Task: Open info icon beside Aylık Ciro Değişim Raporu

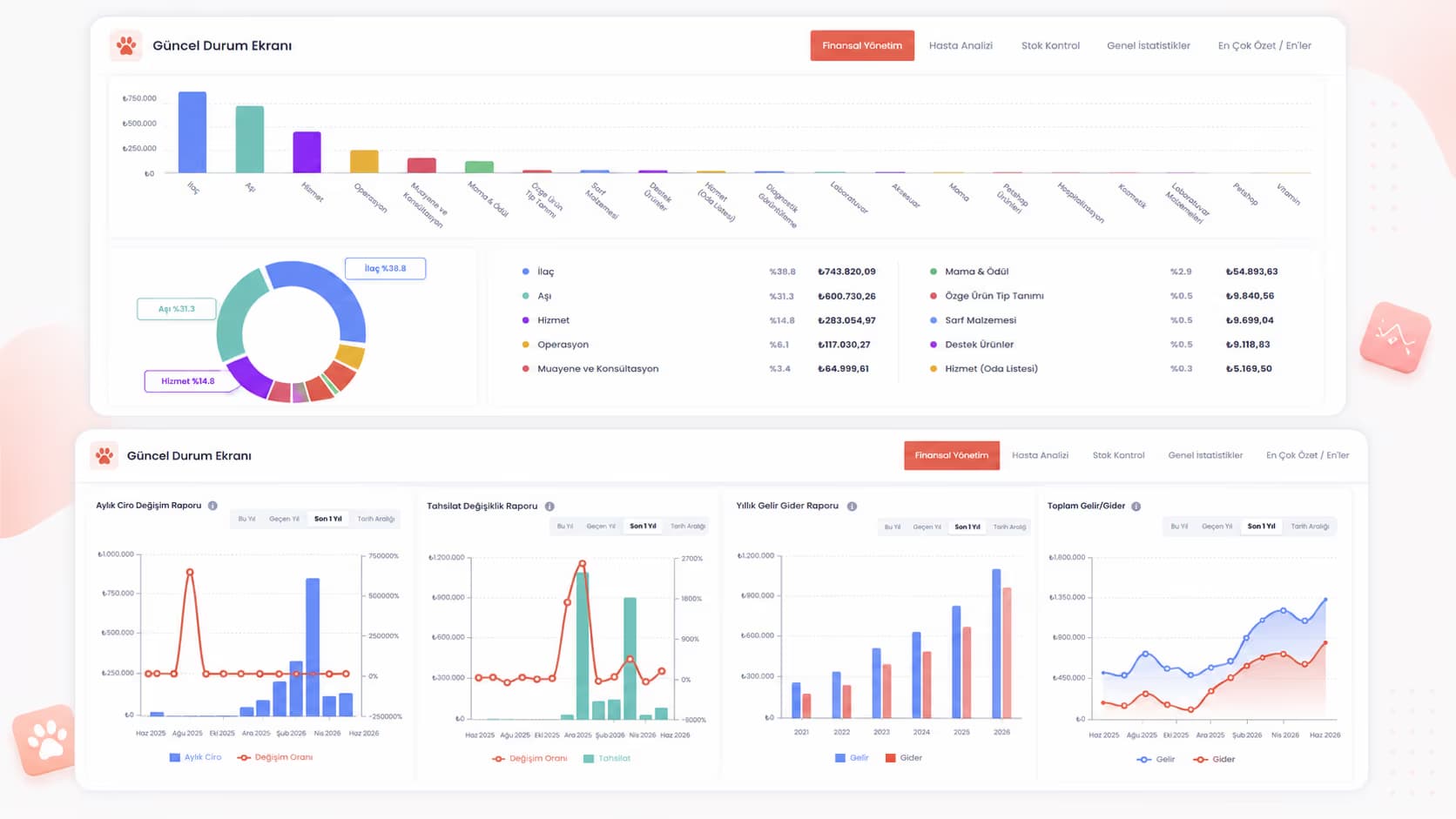Action: point(212,506)
